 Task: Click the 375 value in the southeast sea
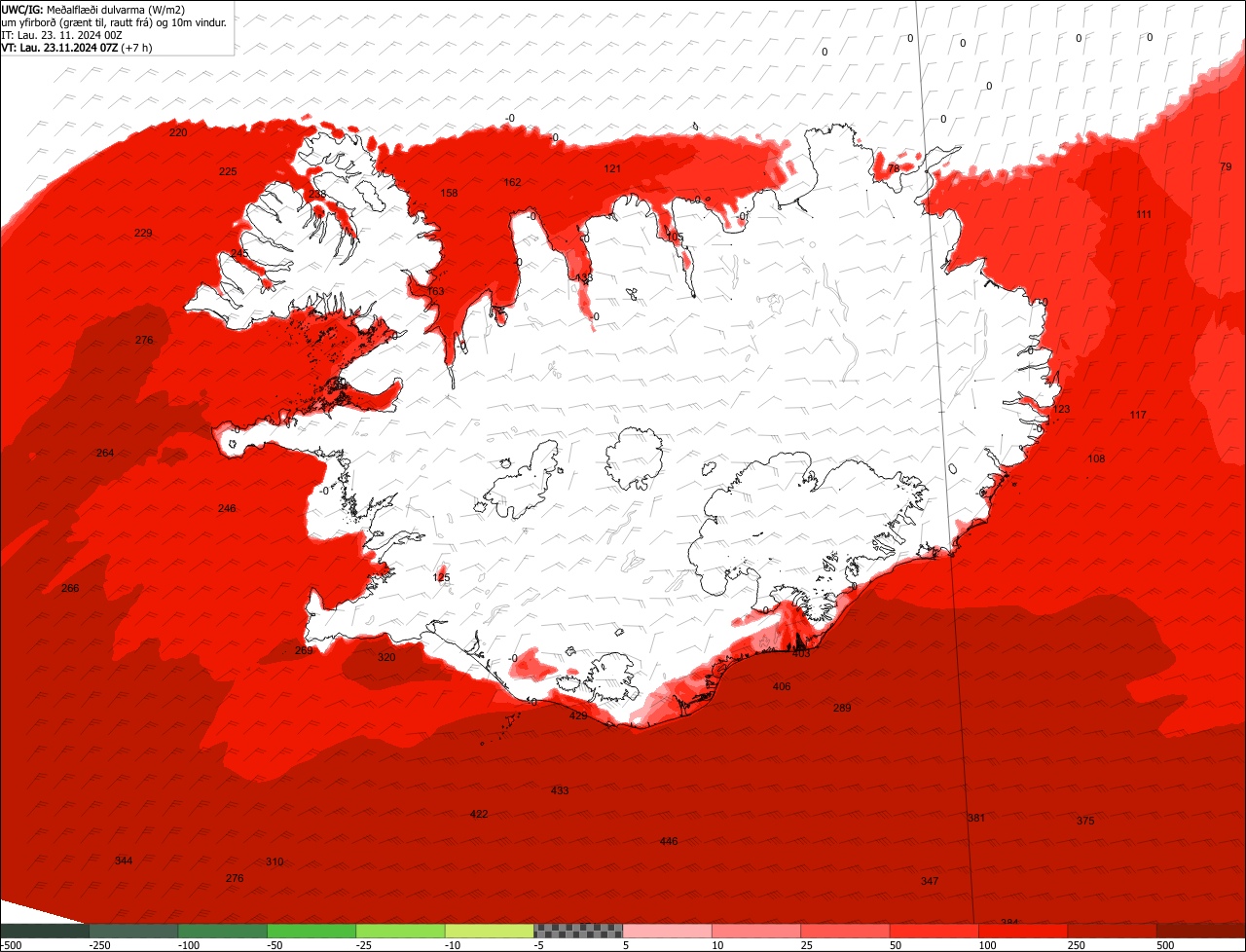[x=1085, y=821]
